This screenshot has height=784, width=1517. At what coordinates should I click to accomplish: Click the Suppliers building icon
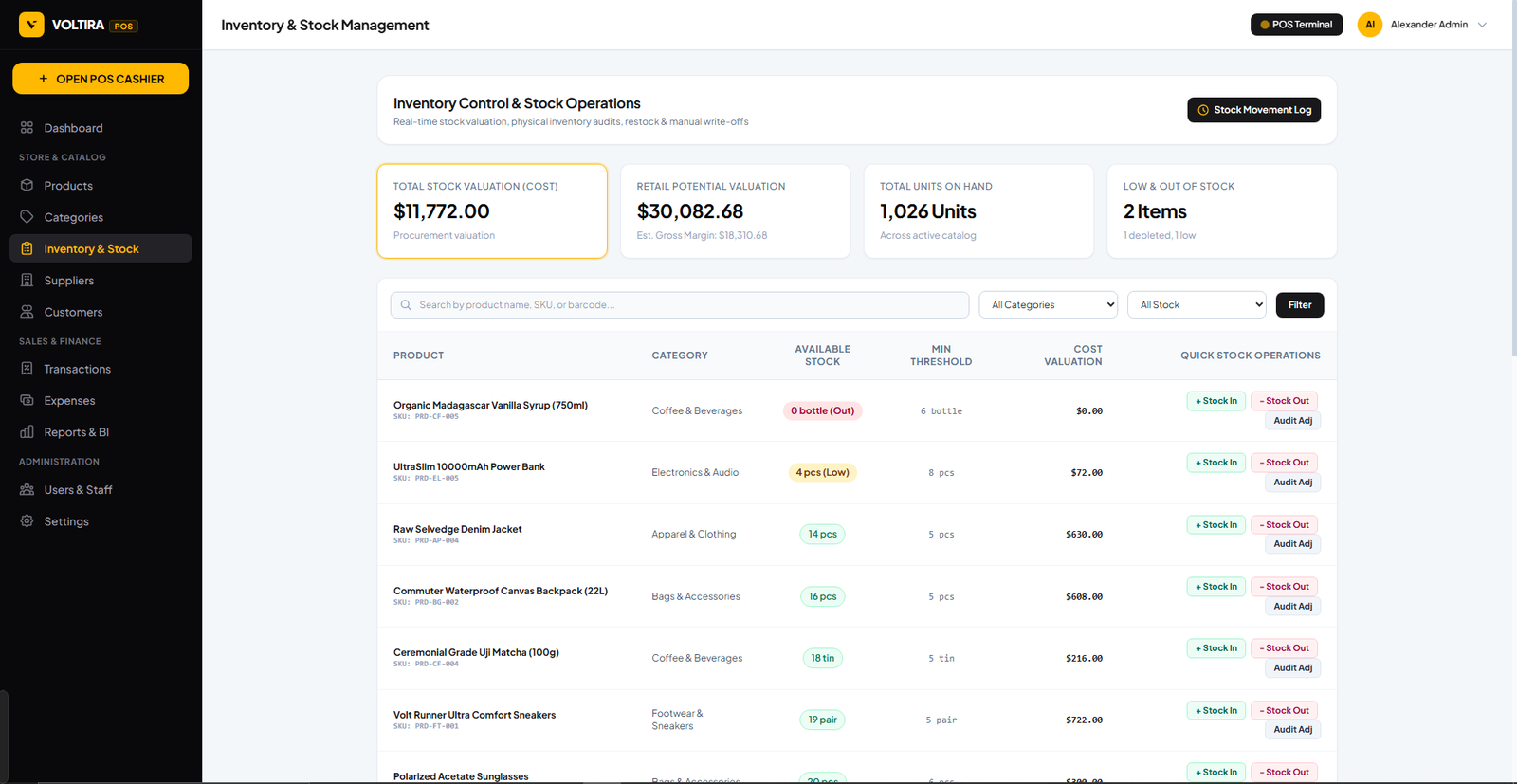[27, 281]
